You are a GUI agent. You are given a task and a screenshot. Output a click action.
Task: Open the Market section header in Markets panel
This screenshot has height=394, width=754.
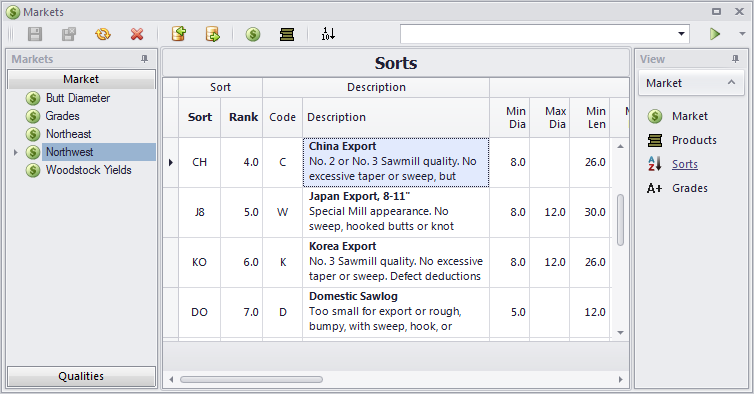coord(81,79)
